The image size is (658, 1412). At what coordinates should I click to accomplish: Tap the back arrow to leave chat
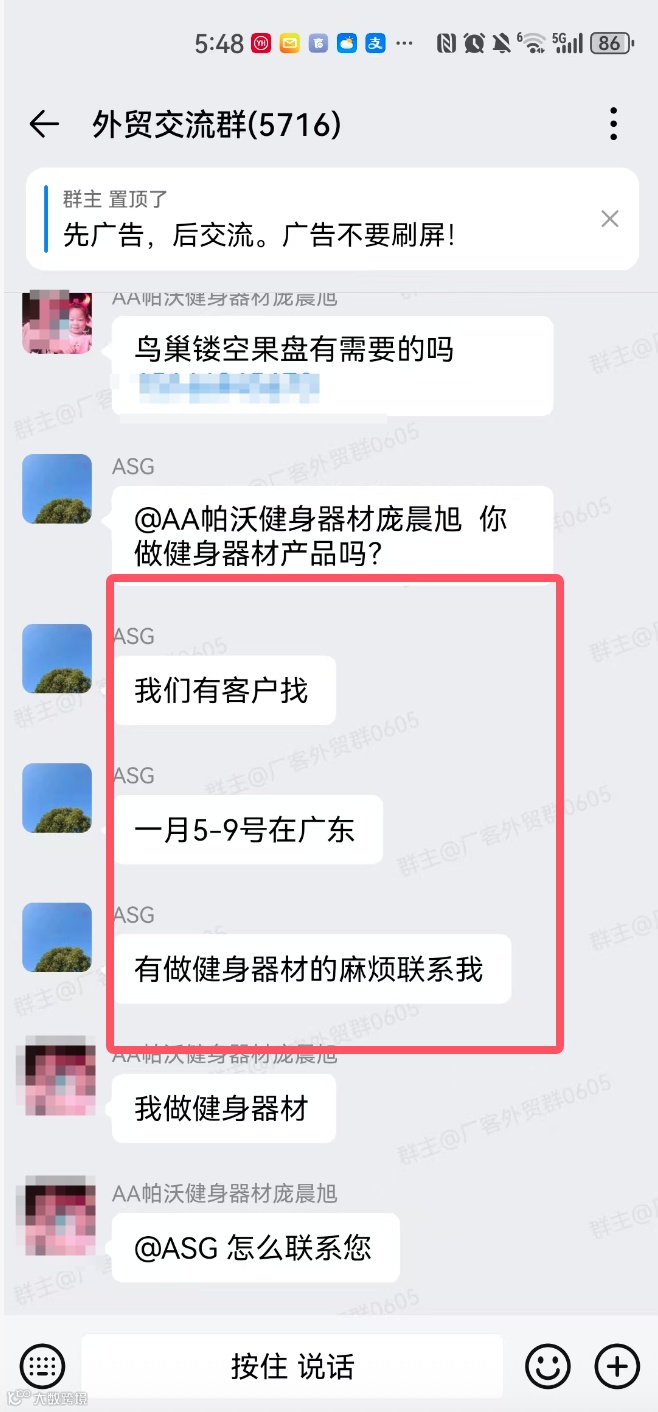(44, 125)
